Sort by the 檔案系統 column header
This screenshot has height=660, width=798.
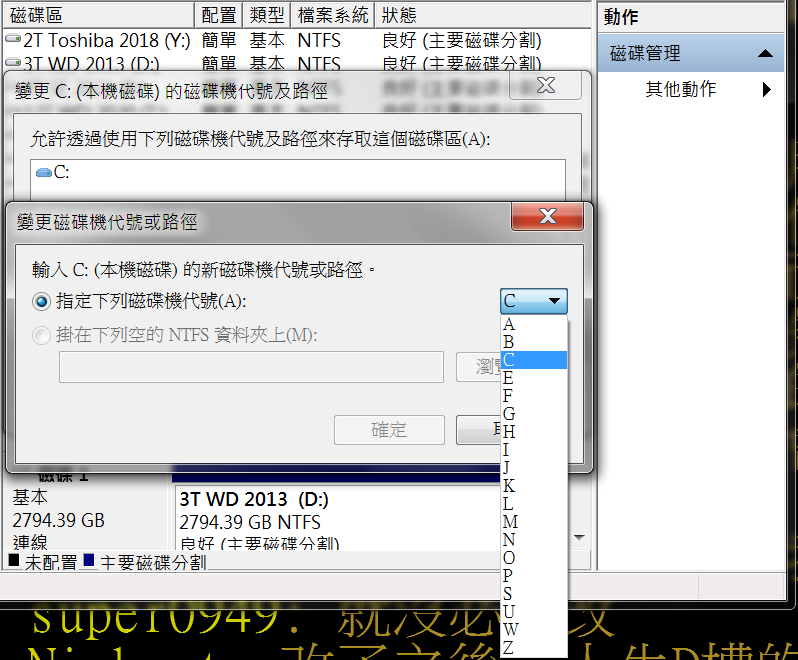[332, 15]
